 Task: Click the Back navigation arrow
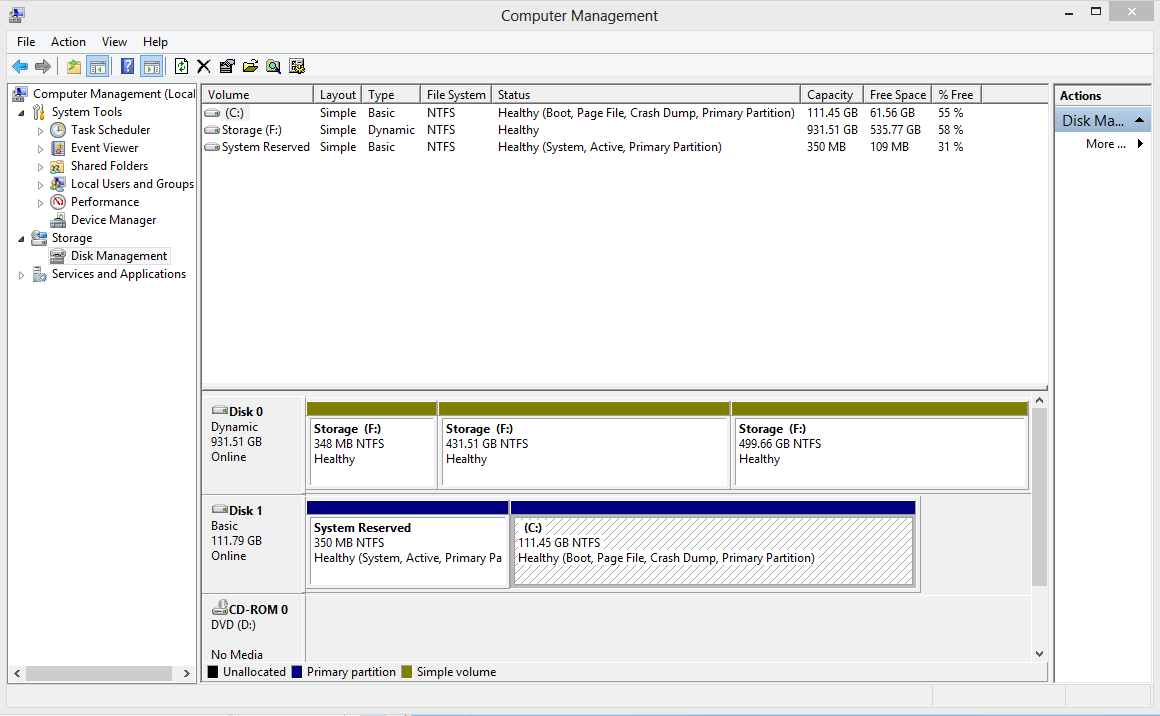[x=20, y=66]
